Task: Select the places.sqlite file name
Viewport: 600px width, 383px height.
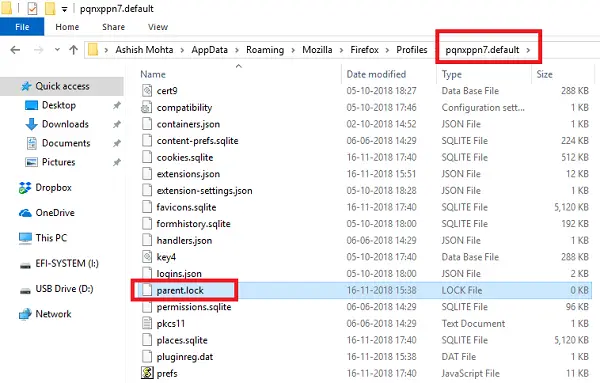Action: [182, 340]
